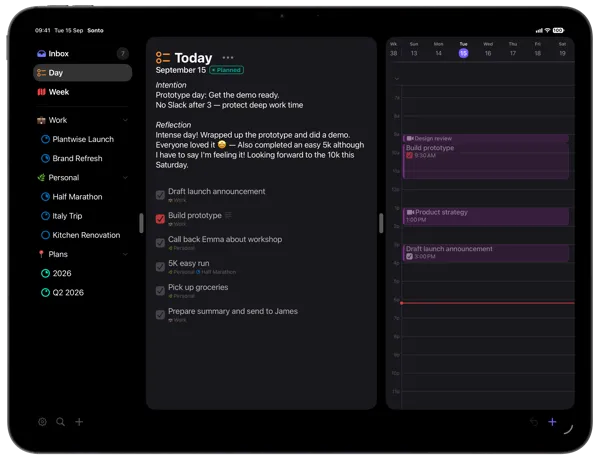600x460 pixels.
Task: Collapse the Personal section chevron
Action: point(125,178)
